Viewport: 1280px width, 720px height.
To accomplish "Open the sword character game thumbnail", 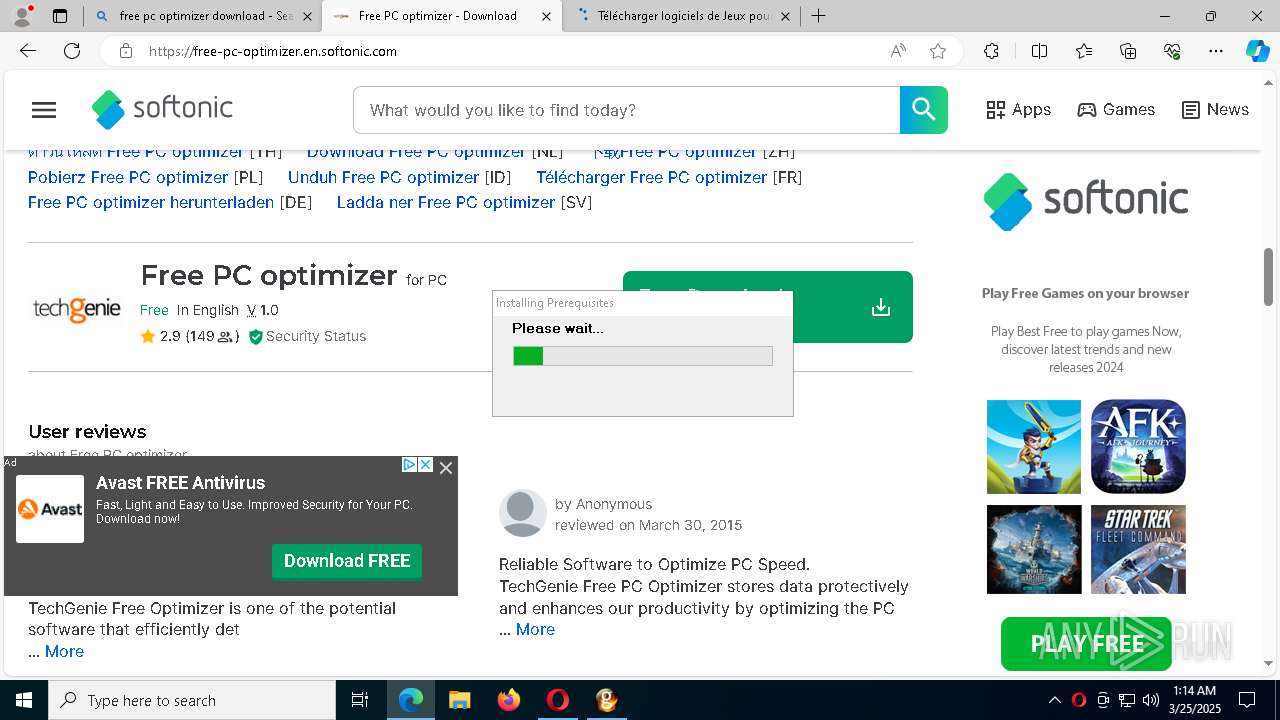I will pos(1034,447).
